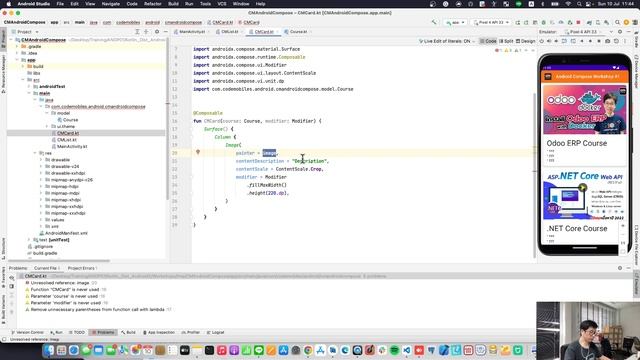Open the Navigate menu

click(x=111, y=4)
